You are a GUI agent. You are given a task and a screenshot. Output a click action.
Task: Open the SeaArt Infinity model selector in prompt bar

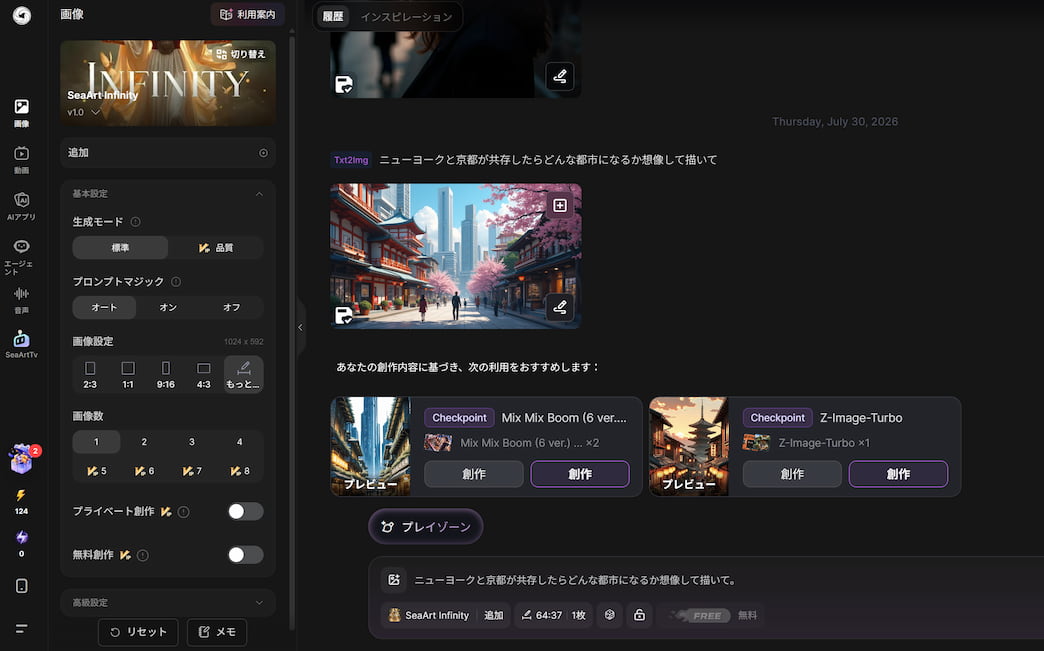pyautogui.click(x=429, y=615)
